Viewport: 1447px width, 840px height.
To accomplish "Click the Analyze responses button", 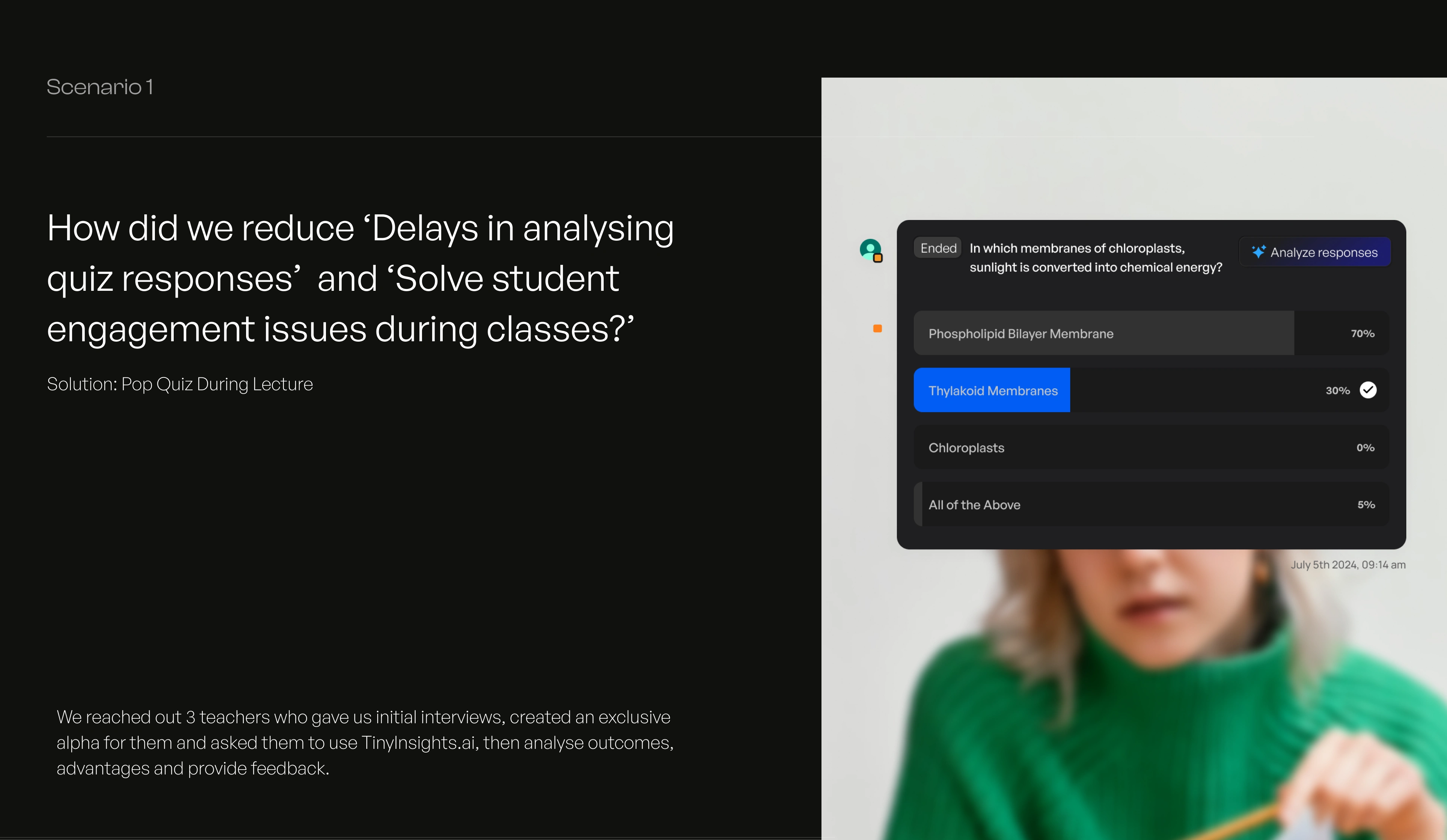I will pyautogui.click(x=1314, y=252).
